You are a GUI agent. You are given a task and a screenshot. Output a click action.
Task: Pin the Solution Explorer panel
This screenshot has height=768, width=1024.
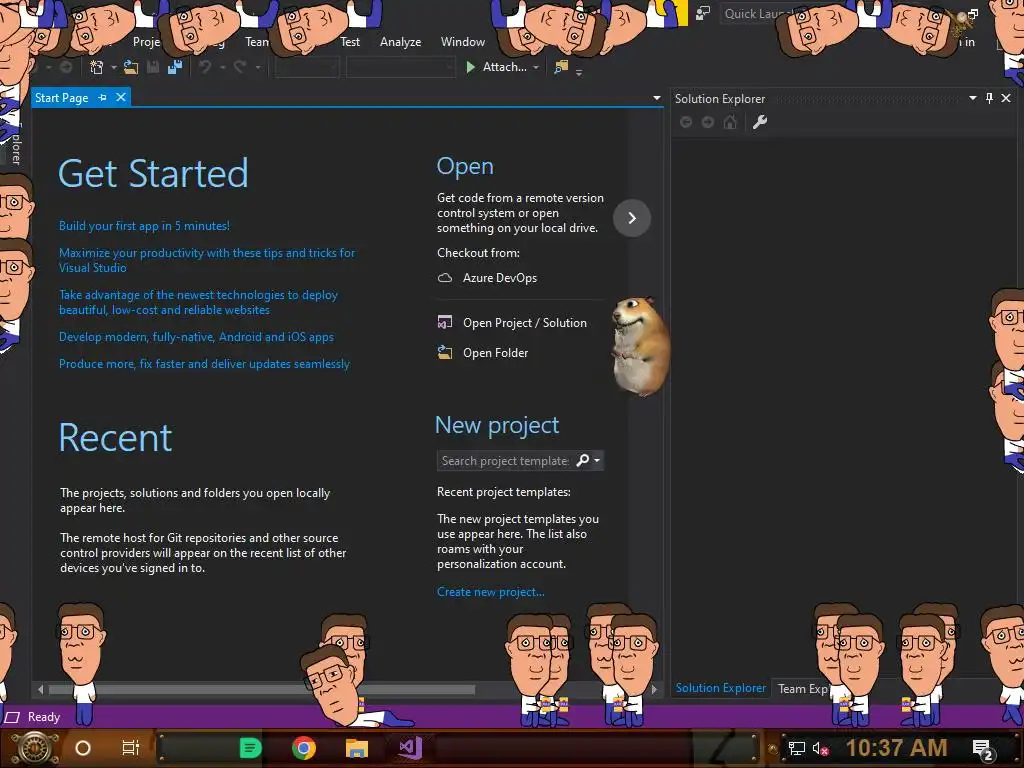coord(989,98)
